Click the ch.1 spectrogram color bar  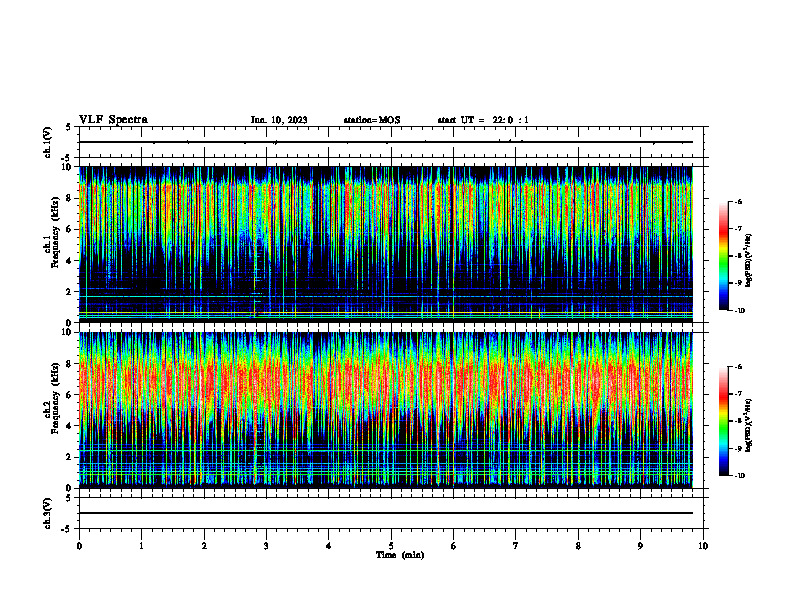[x=724, y=256]
